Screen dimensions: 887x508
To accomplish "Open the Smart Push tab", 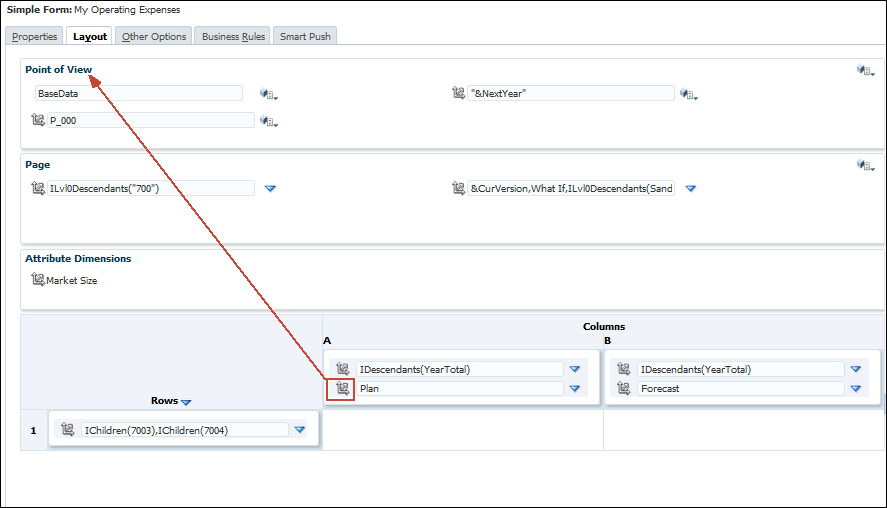I will click(305, 36).
